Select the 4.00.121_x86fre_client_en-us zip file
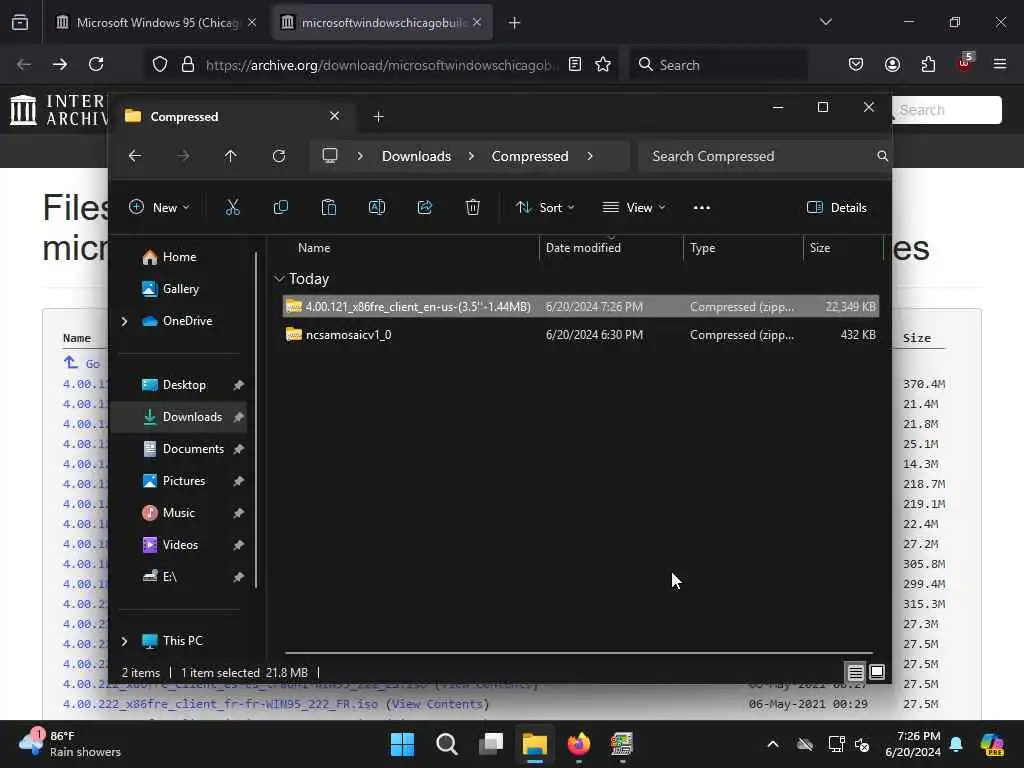The image size is (1024, 768). [x=581, y=306]
